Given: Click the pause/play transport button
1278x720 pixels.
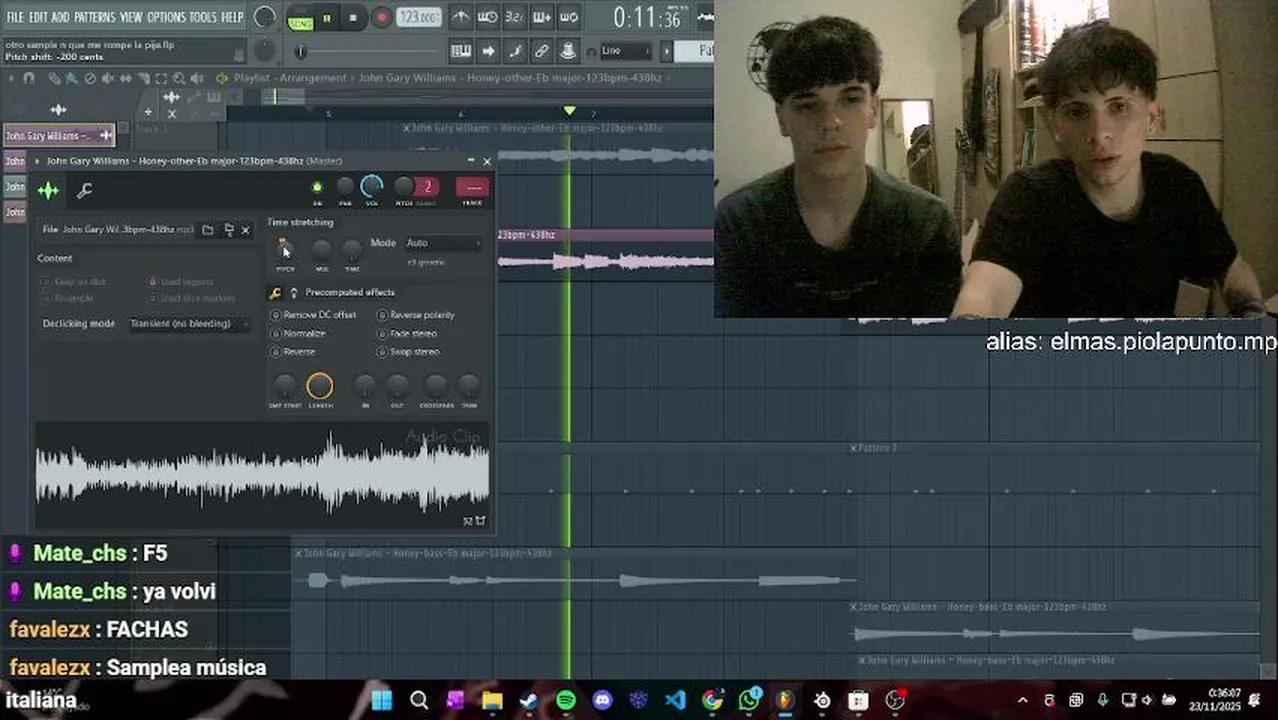Looking at the screenshot, I should click(x=326, y=18).
